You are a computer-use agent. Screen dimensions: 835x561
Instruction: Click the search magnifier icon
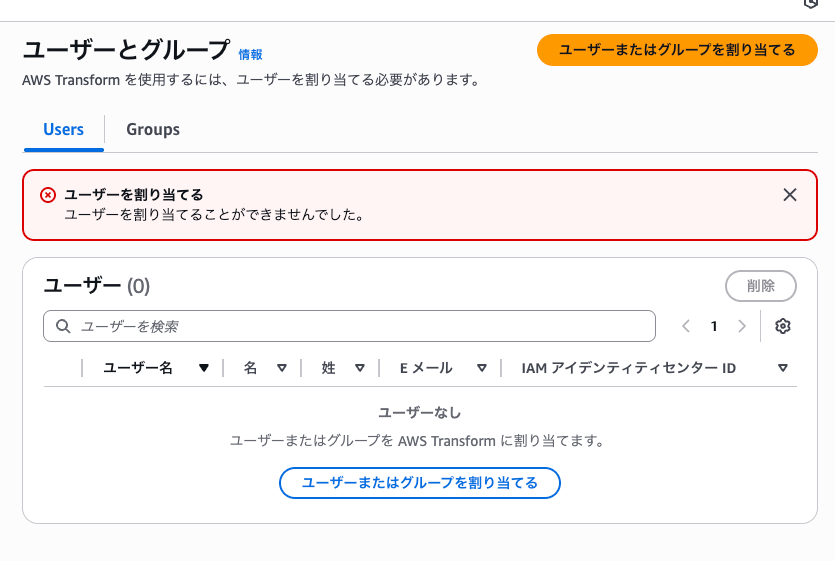point(63,326)
